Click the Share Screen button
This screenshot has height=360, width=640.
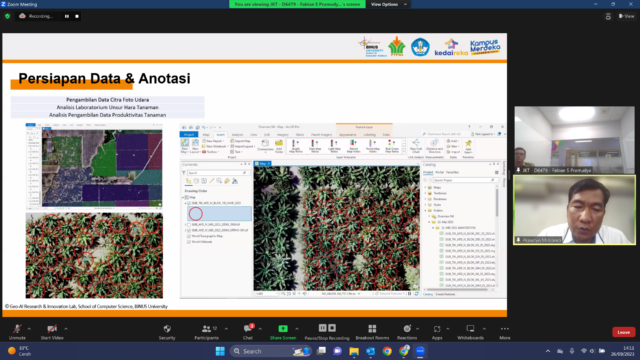pos(282,331)
